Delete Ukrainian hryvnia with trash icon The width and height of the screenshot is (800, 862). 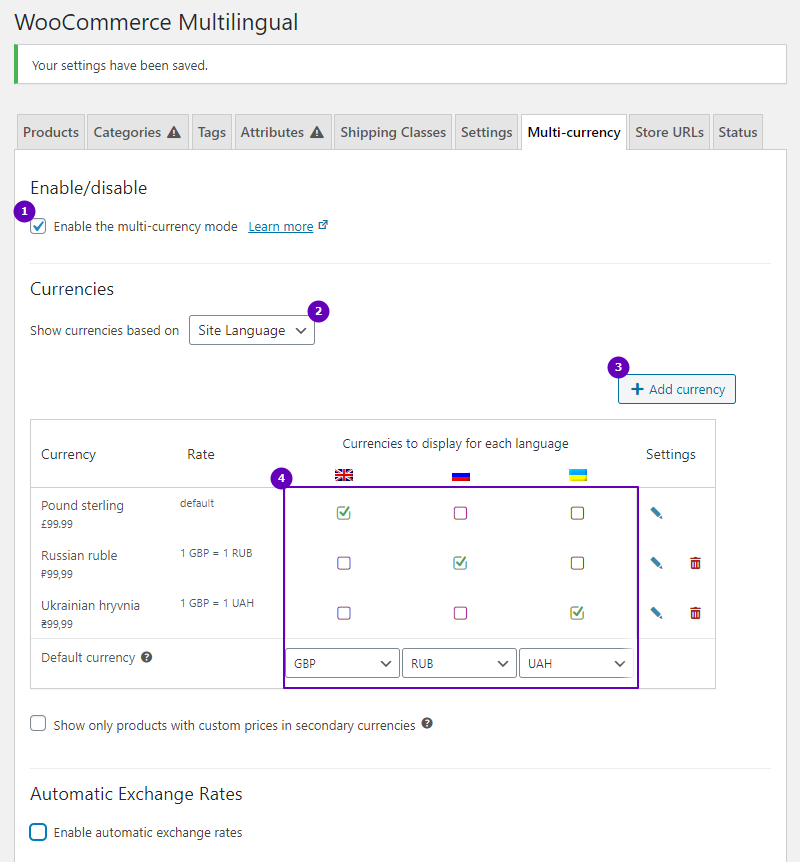click(x=695, y=613)
